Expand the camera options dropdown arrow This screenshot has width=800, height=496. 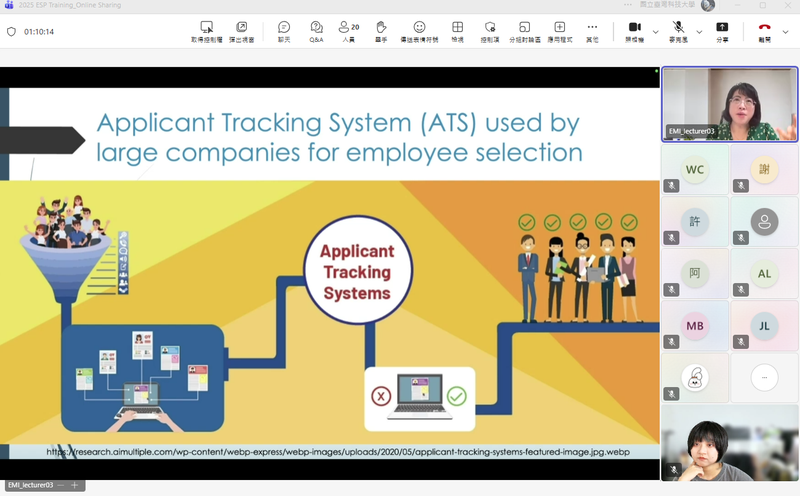(656, 32)
